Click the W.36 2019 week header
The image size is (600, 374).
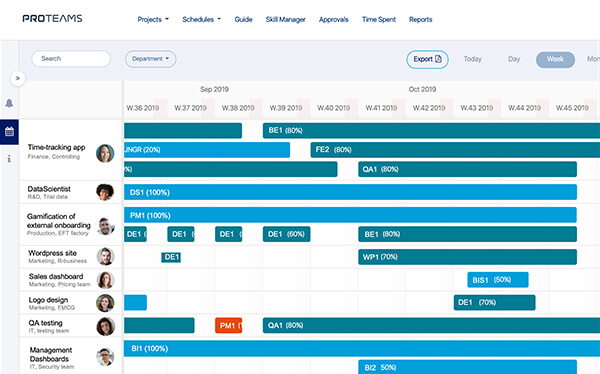(143, 108)
